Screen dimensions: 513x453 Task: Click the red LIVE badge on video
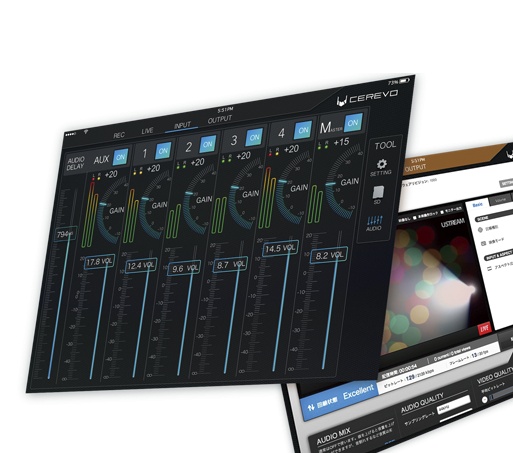point(484,328)
